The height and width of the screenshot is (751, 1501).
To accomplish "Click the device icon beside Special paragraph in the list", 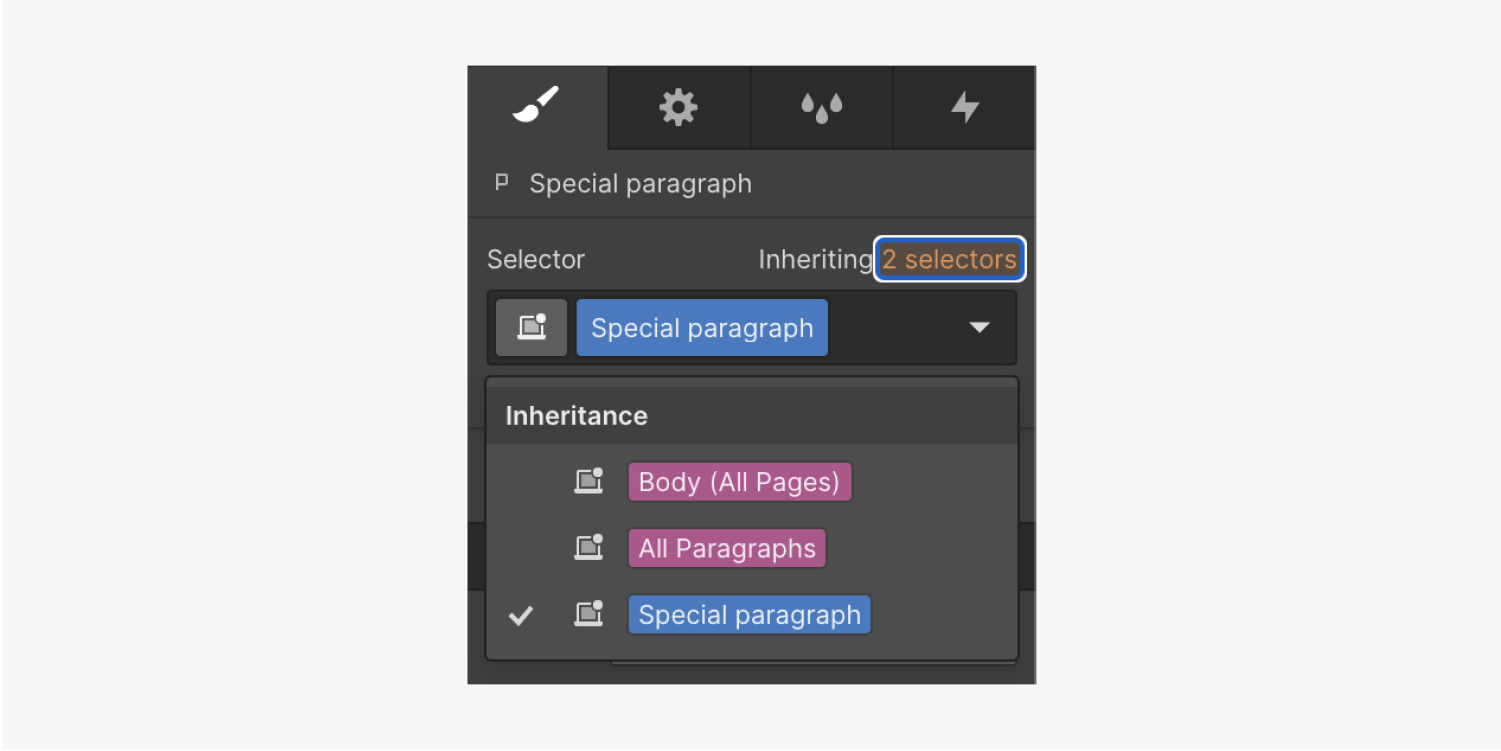I will coord(589,614).
